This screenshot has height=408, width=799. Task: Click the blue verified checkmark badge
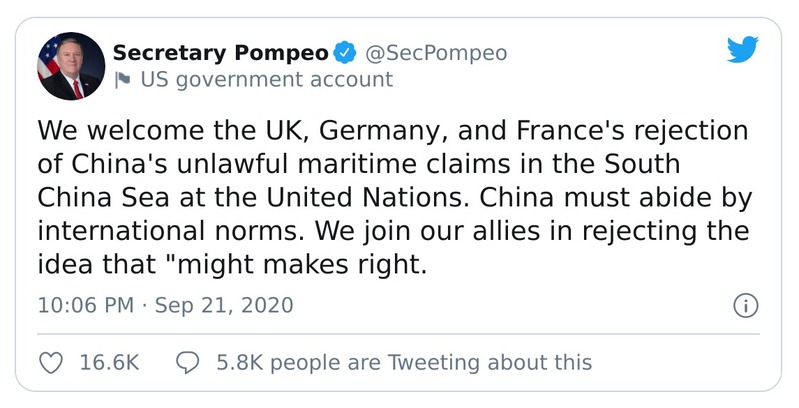click(x=345, y=53)
